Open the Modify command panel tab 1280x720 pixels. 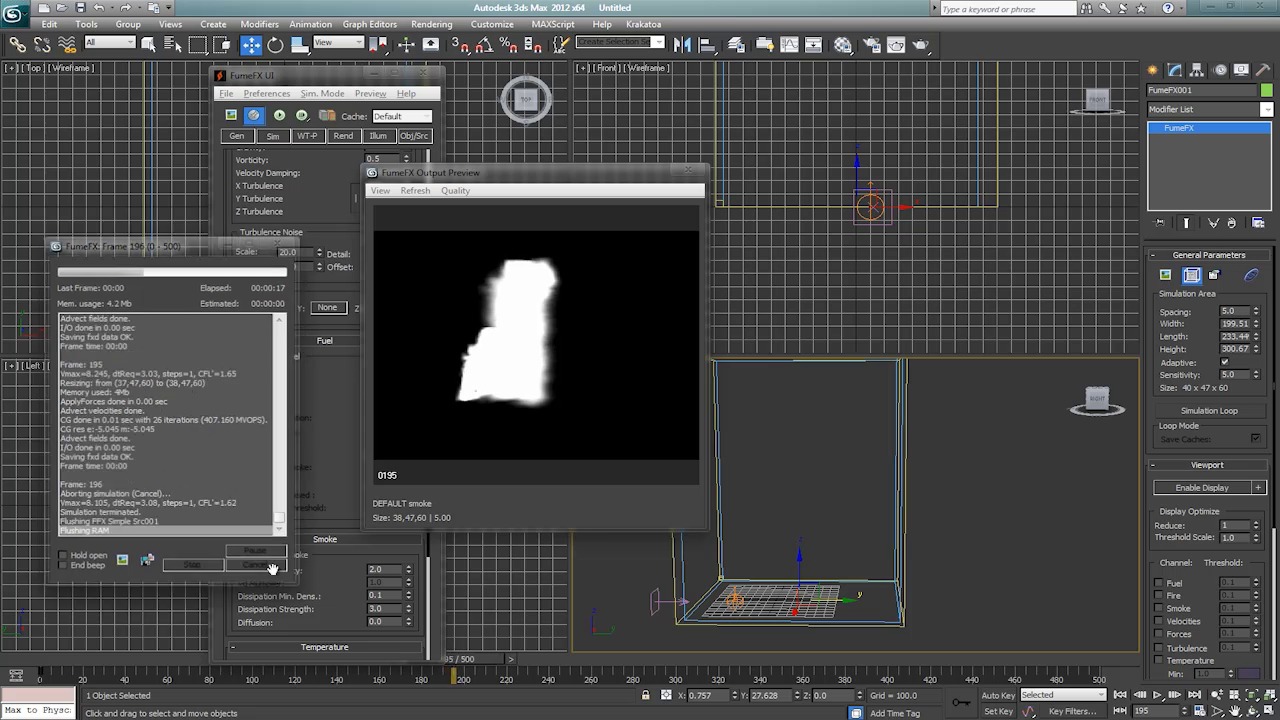click(1175, 69)
